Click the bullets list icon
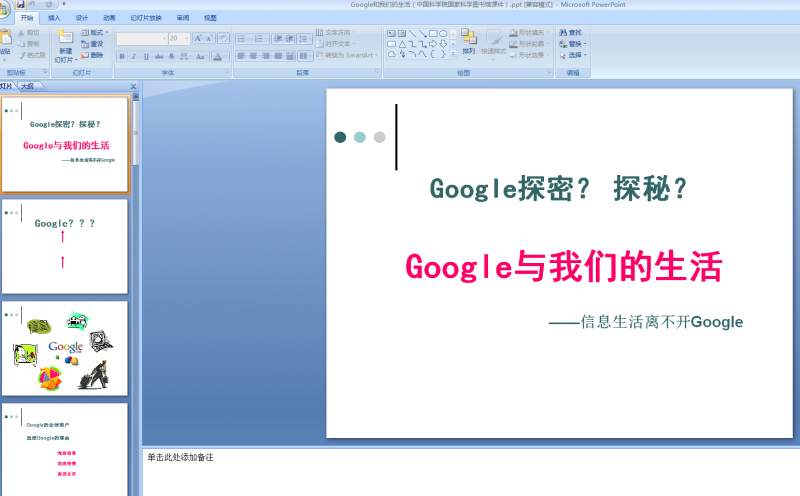Screen dimensions: 800x496 [241, 39]
